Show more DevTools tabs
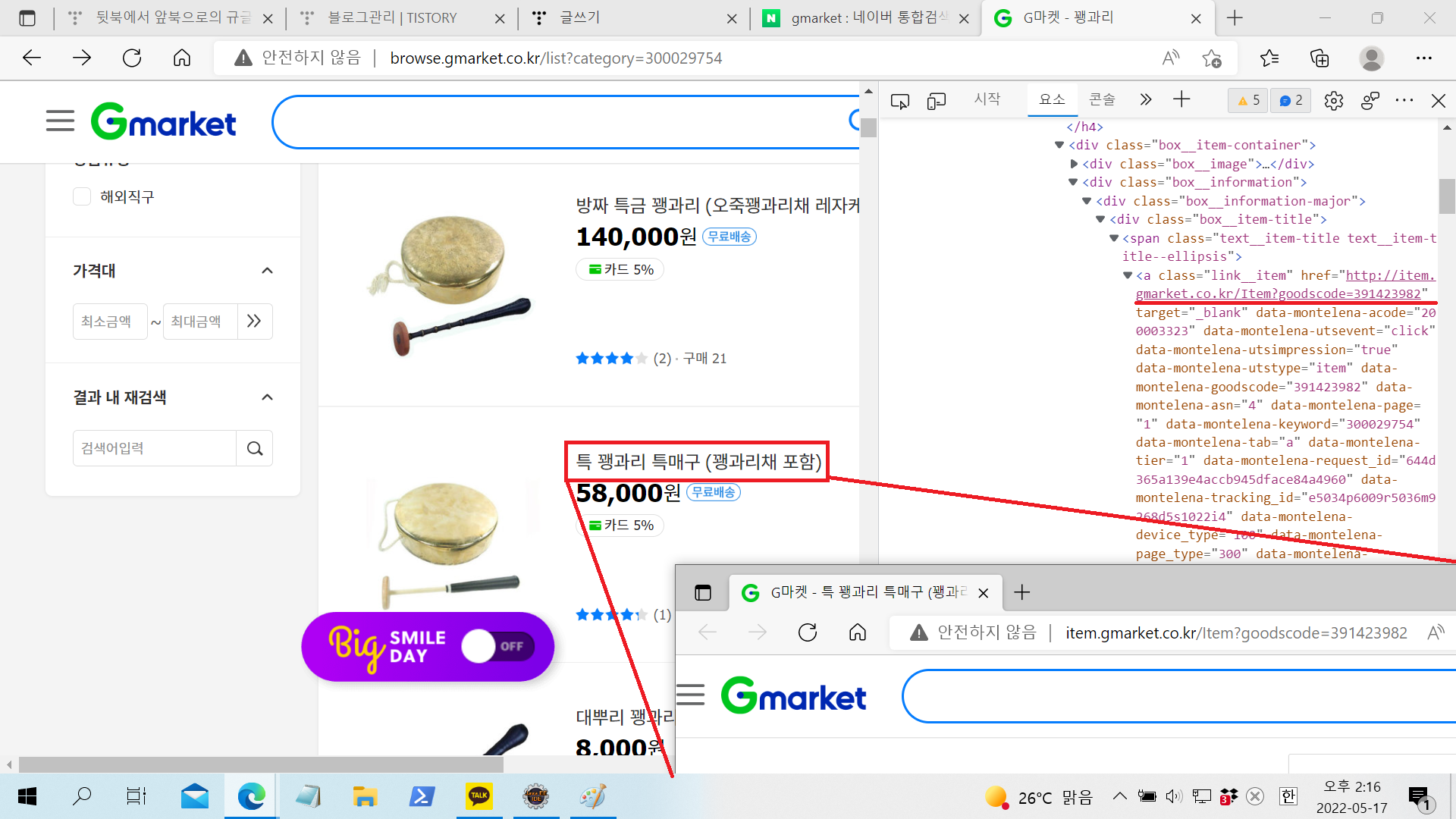Screen dimensions: 1456x819 (1145, 100)
